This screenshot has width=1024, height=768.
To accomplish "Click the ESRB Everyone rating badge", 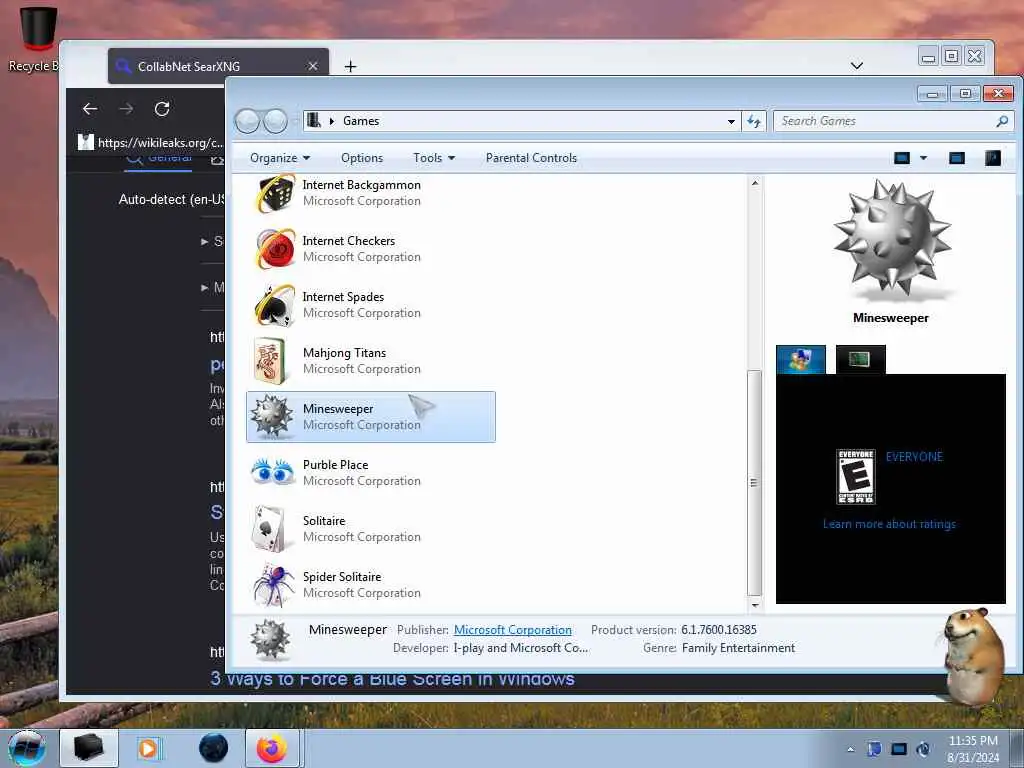I will point(856,477).
